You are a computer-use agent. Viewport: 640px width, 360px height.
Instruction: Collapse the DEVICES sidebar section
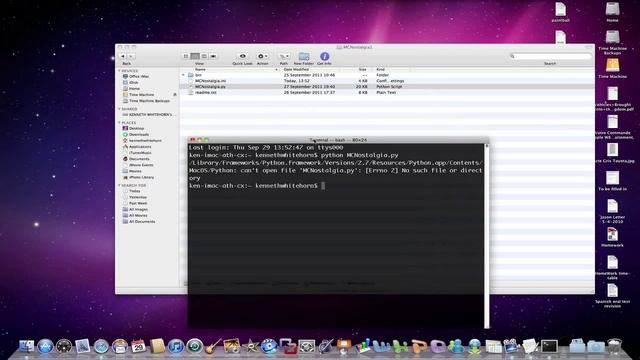120,71
